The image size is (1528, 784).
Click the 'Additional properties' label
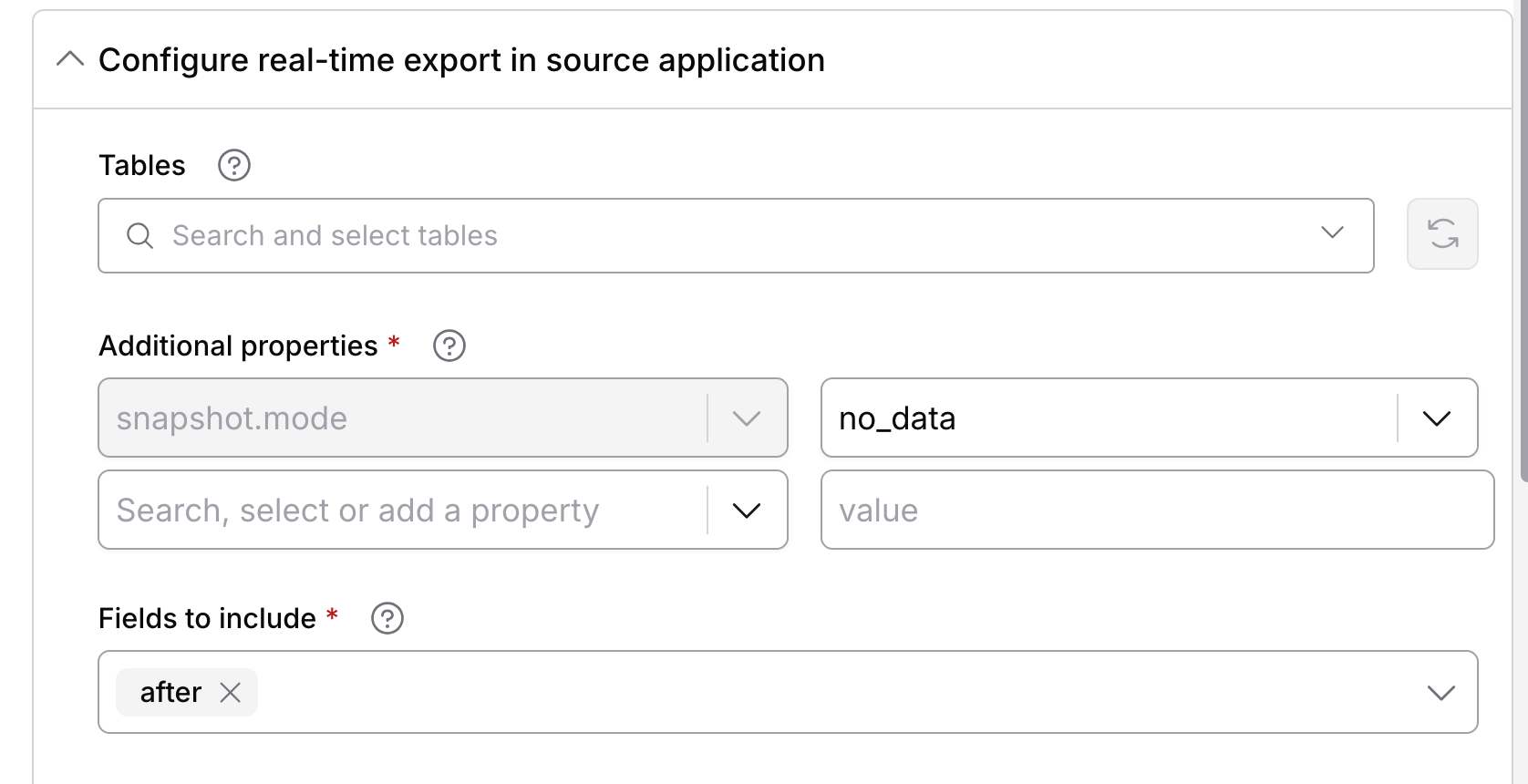point(238,346)
